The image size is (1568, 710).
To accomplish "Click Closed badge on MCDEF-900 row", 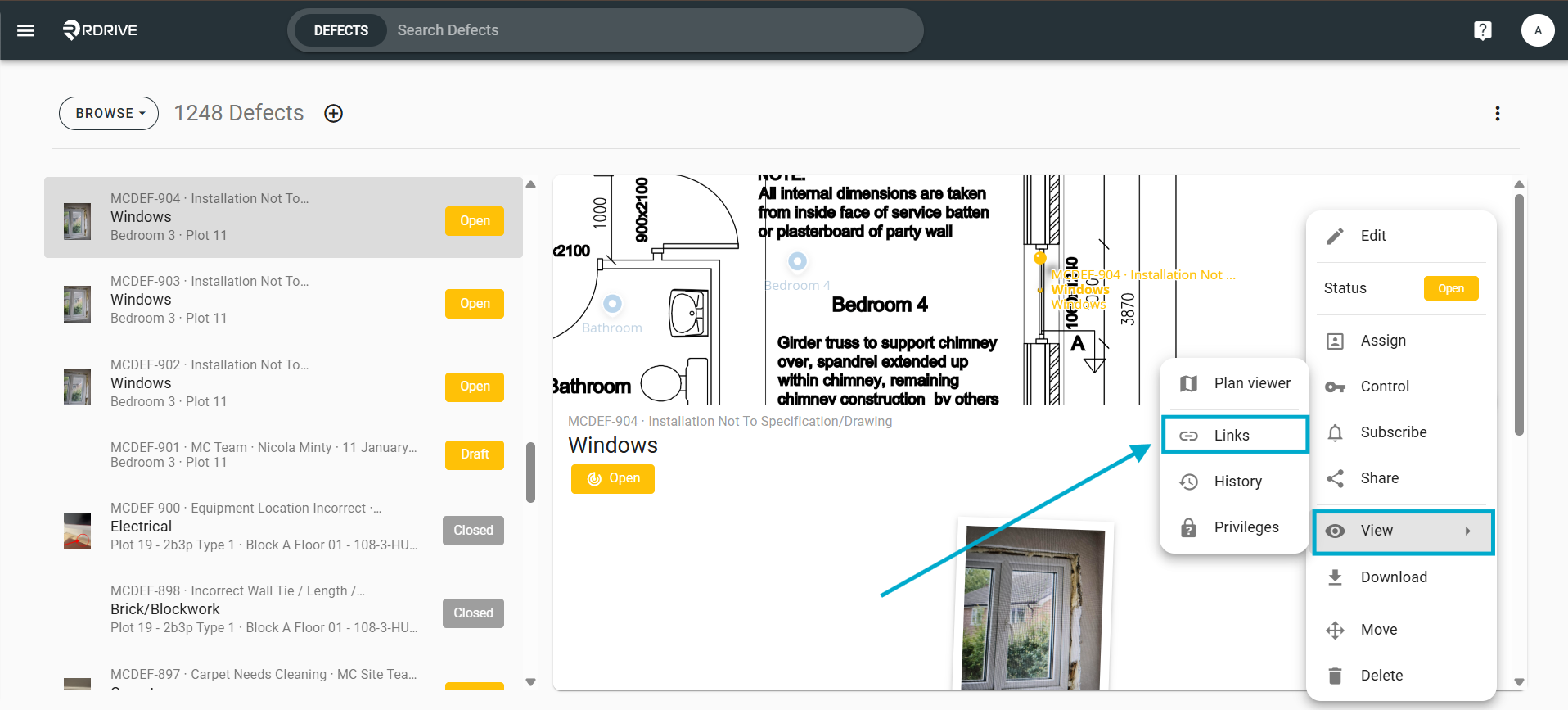I will pos(473,531).
